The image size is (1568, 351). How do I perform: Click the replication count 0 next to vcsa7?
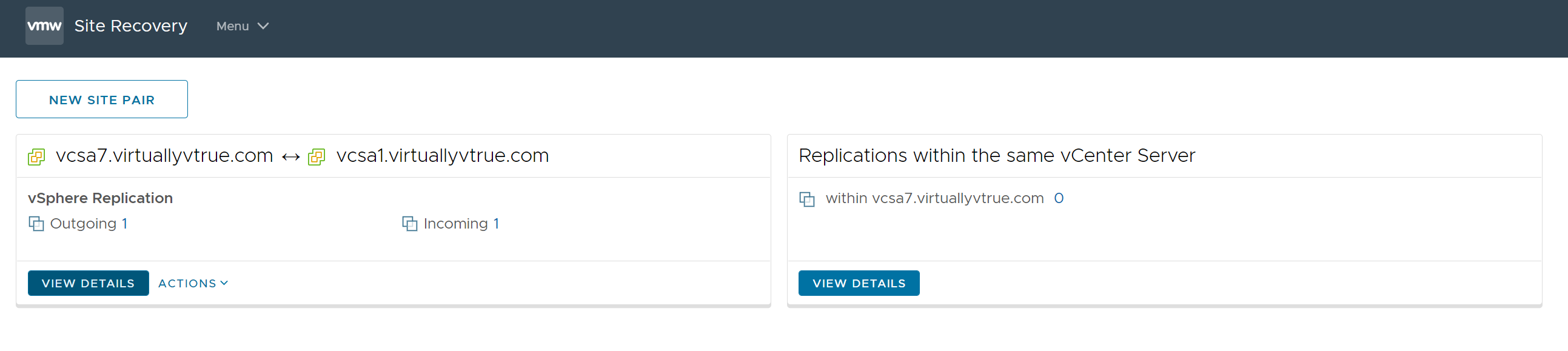(1059, 198)
